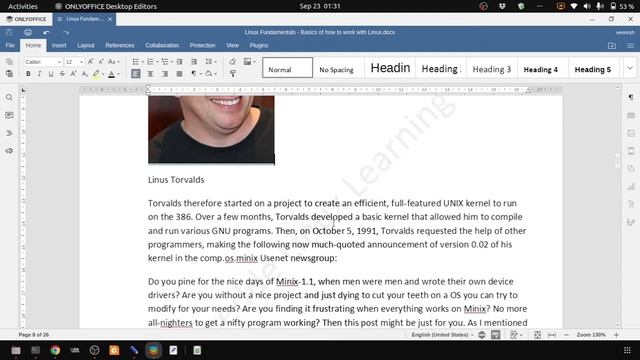
Task: Open the English (United States) language dropdown
Action: coord(442,335)
